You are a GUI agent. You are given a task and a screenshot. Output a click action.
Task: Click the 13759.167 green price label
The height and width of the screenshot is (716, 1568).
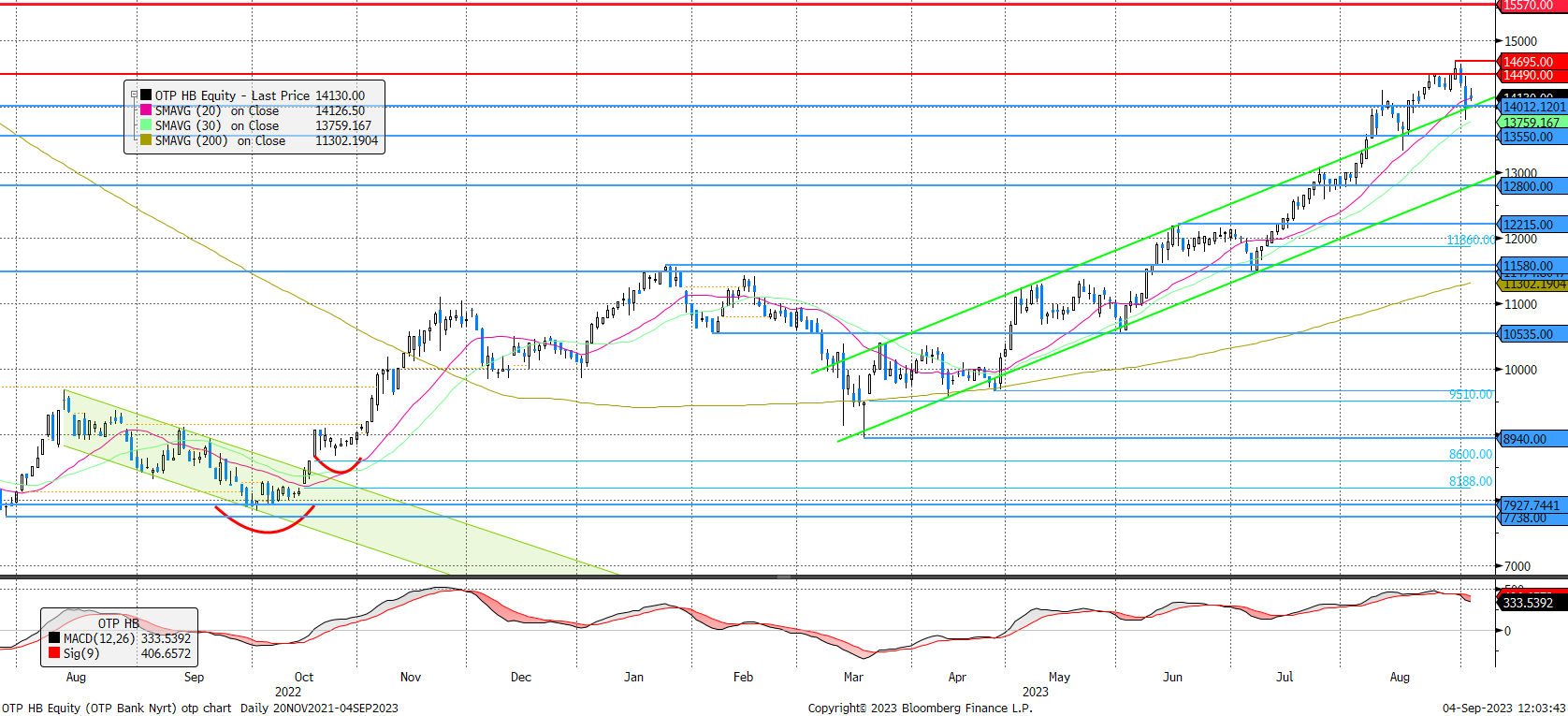coord(1532,122)
